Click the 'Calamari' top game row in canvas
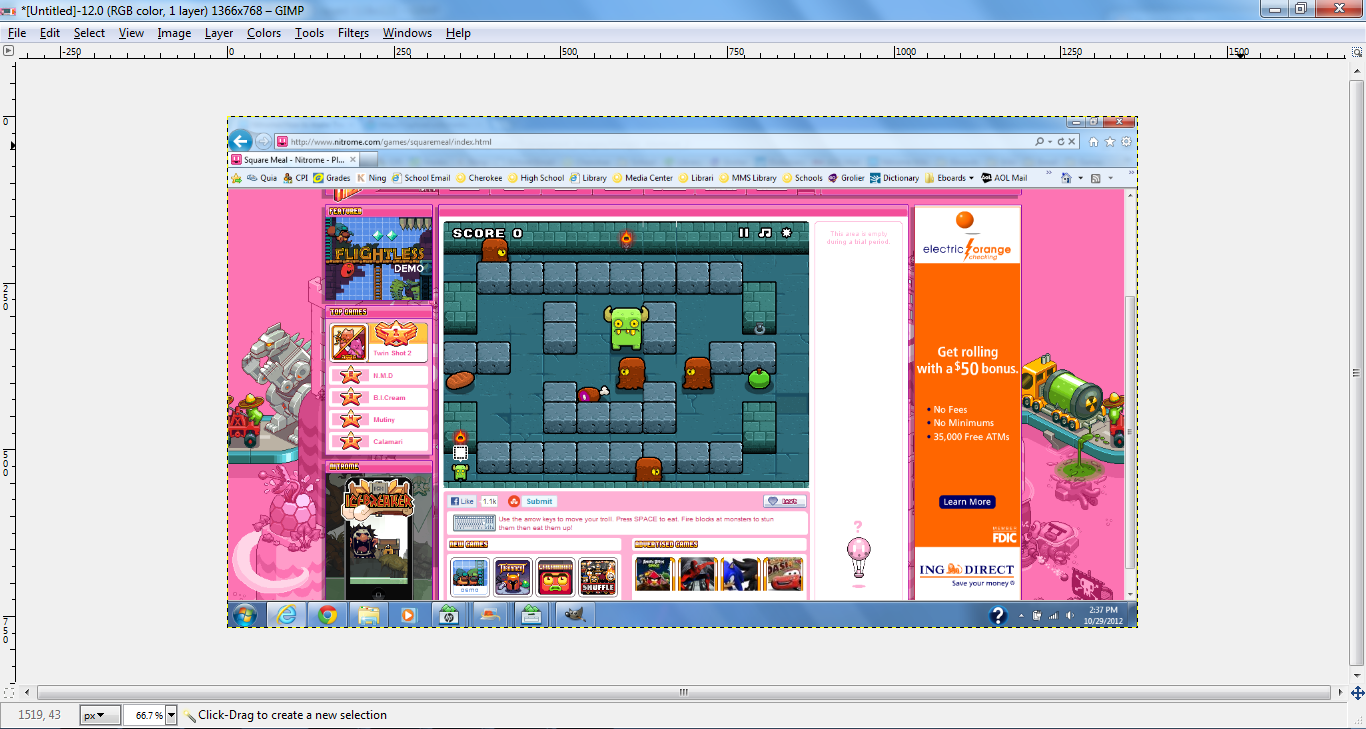The image size is (1366, 729). coord(380,441)
